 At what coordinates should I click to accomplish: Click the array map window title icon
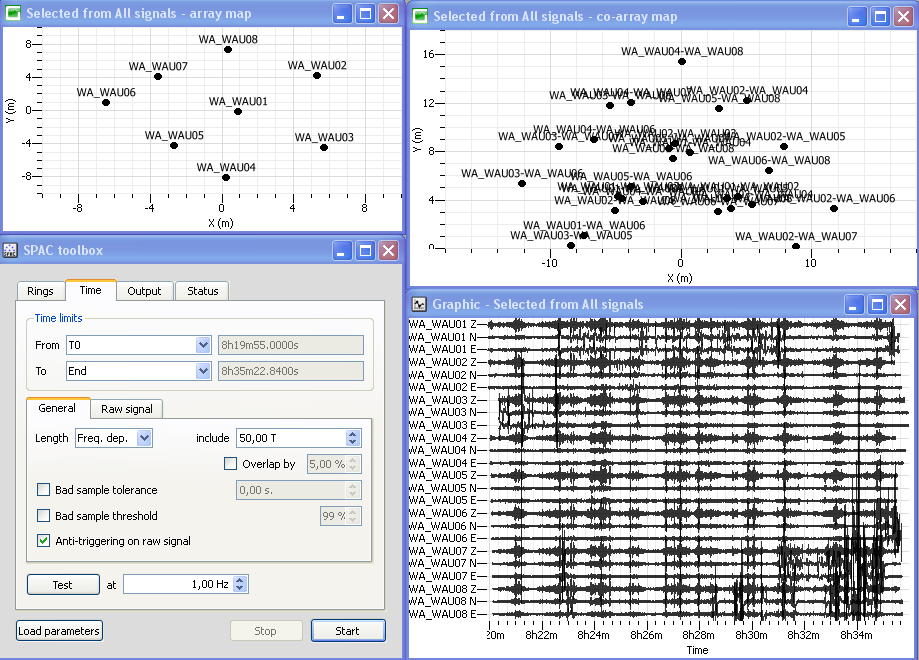[13, 14]
